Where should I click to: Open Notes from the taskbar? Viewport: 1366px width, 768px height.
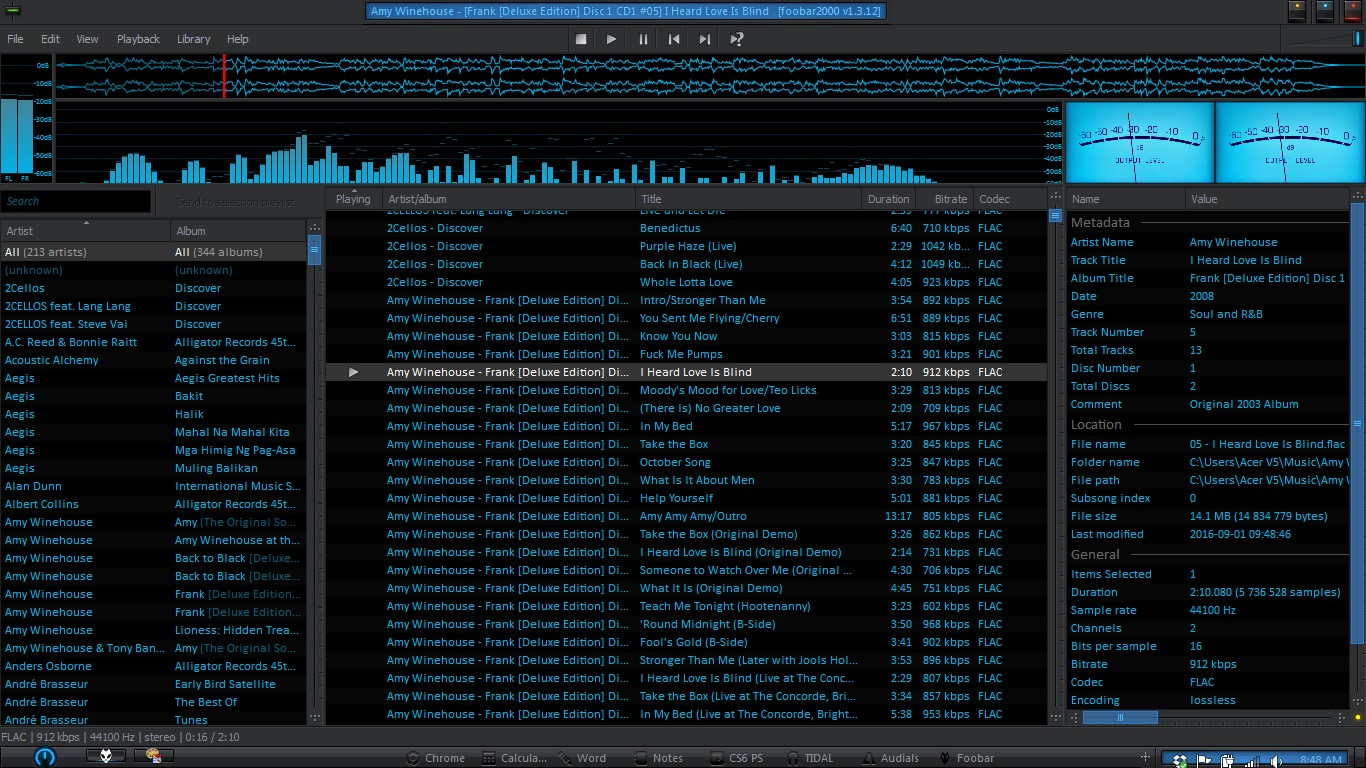point(658,758)
